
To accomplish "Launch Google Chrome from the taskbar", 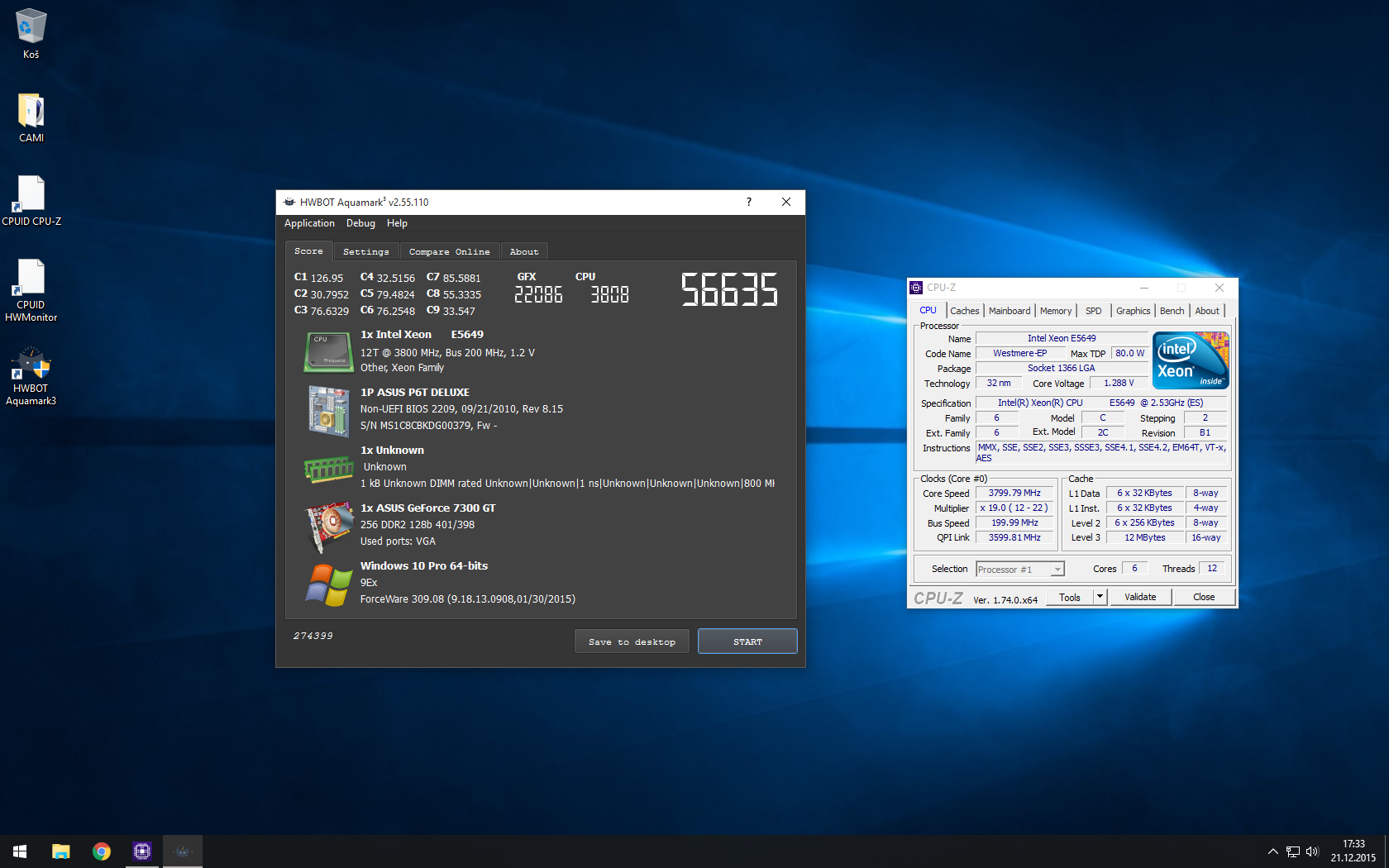I will coord(102,851).
